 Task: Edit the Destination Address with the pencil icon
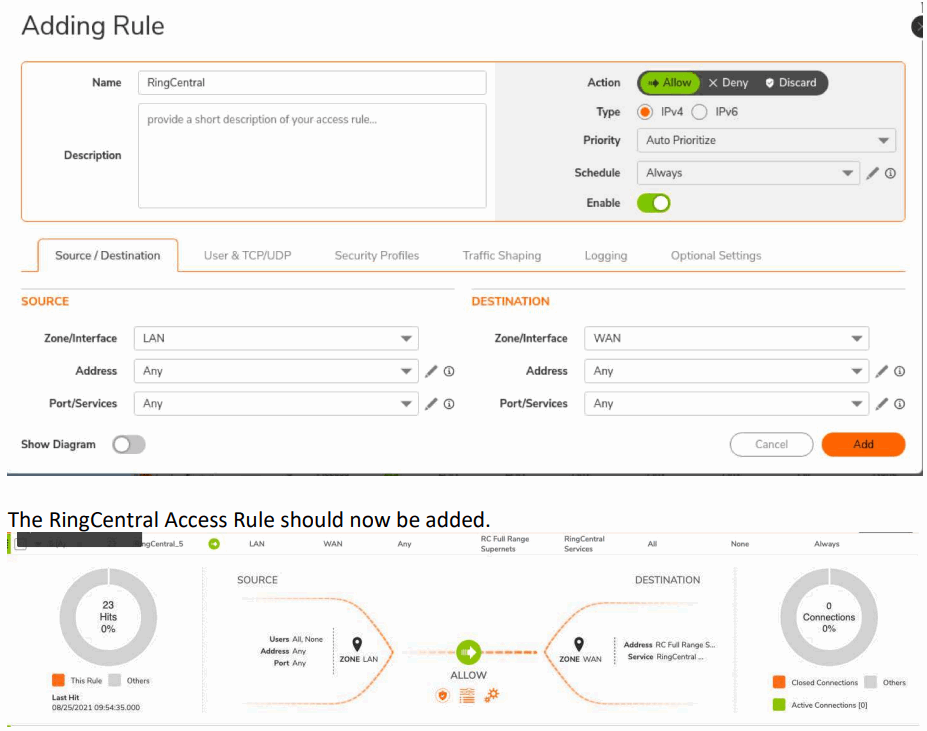(881, 371)
